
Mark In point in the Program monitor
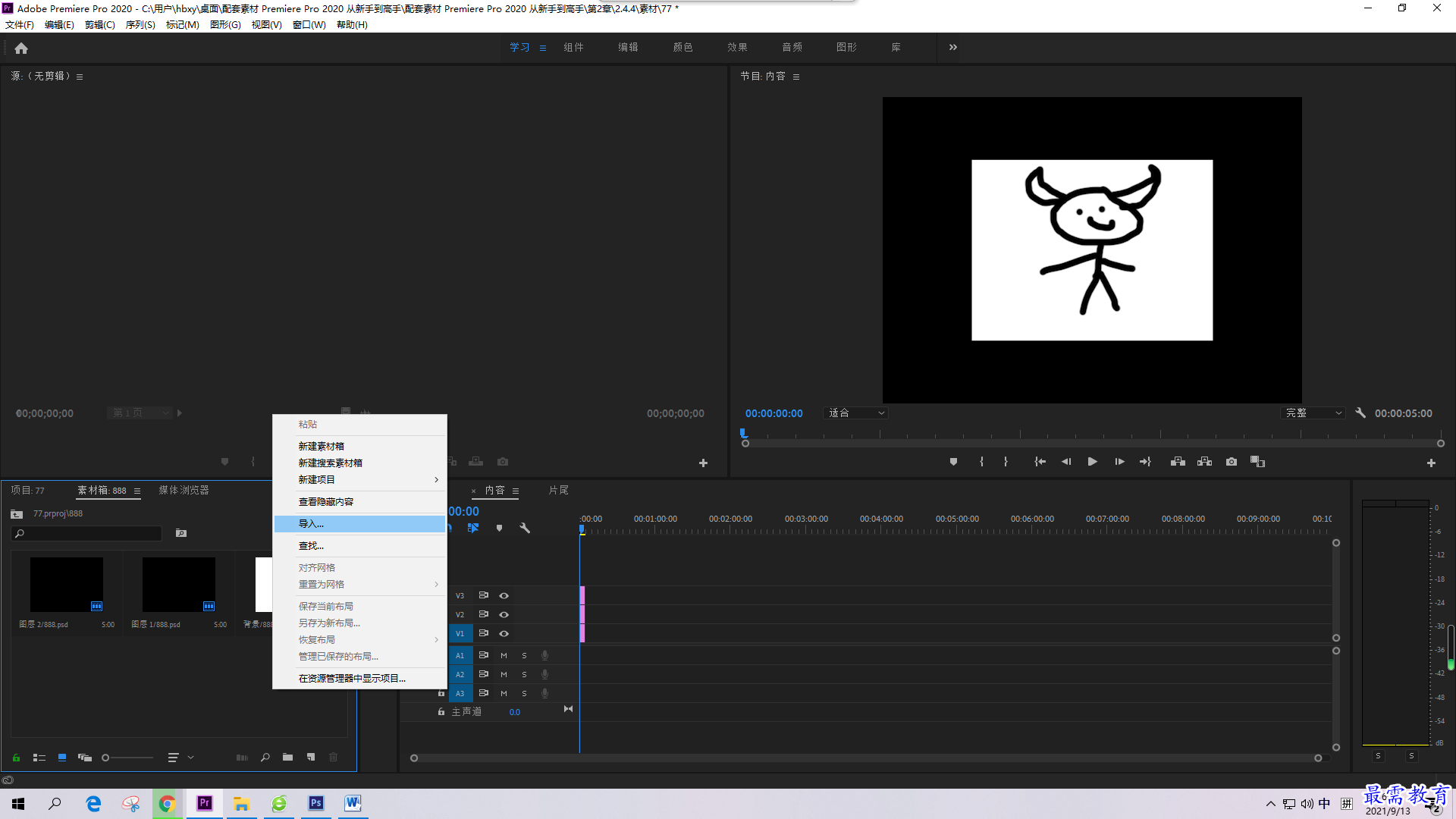click(981, 462)
